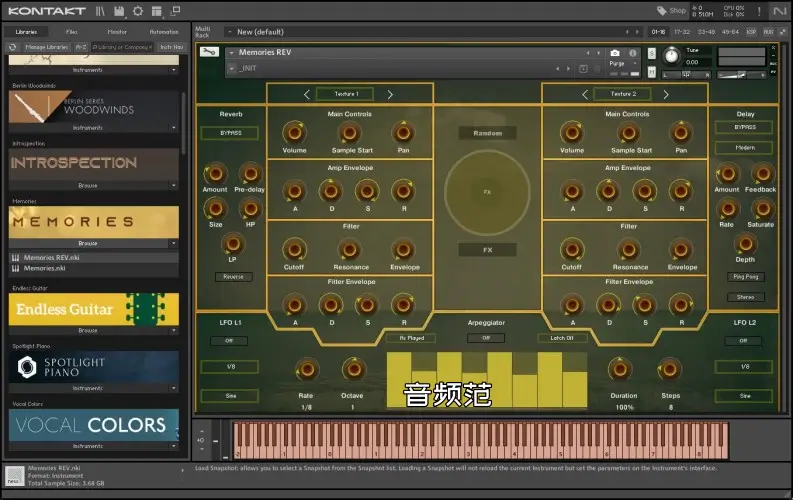Screen dimensions: 793x500
Task: Toggle the Reverse button under Reverb
Action: [233, 277]
